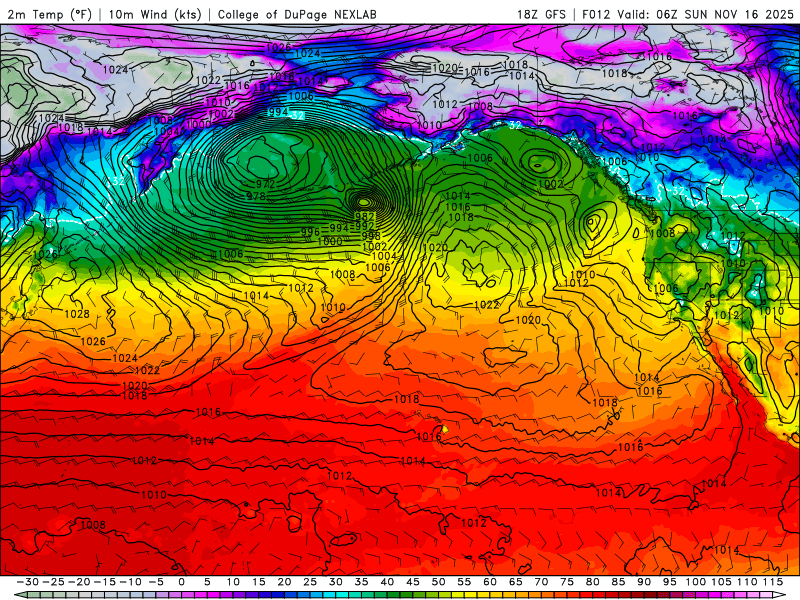The height and width of the screenshot is (600, 800).
Task: Click the 110 temperature scale label
Action: (x=747, y=582)
